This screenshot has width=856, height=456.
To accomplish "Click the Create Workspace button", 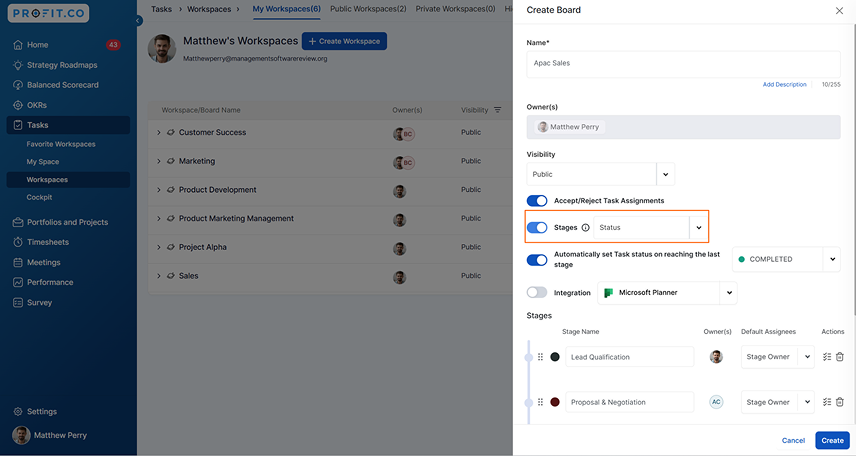I will coord(344,41).
